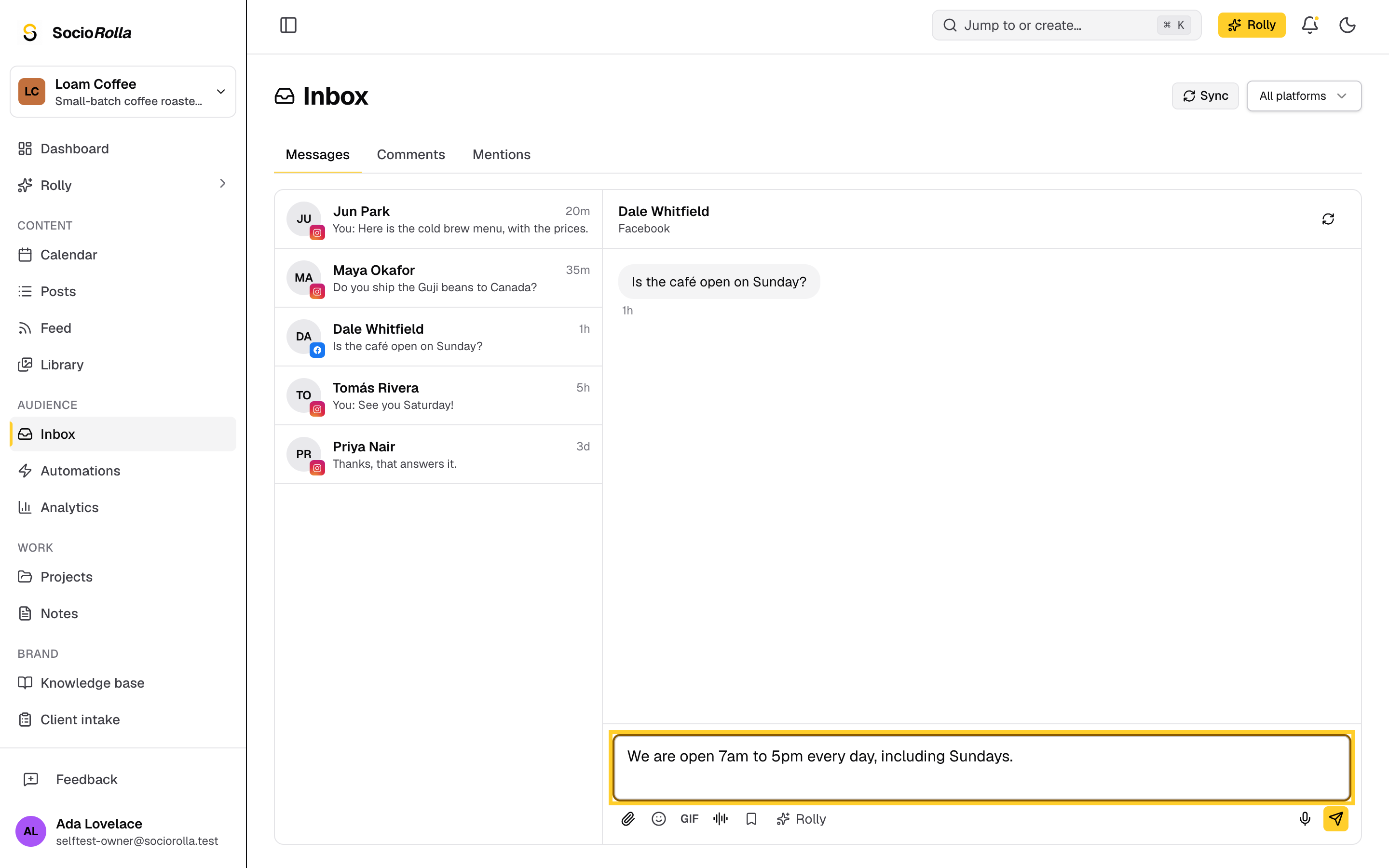The image size is (1389, 868).
Task: Open Priya Nair conversation
Action: (x=438, y=455)
